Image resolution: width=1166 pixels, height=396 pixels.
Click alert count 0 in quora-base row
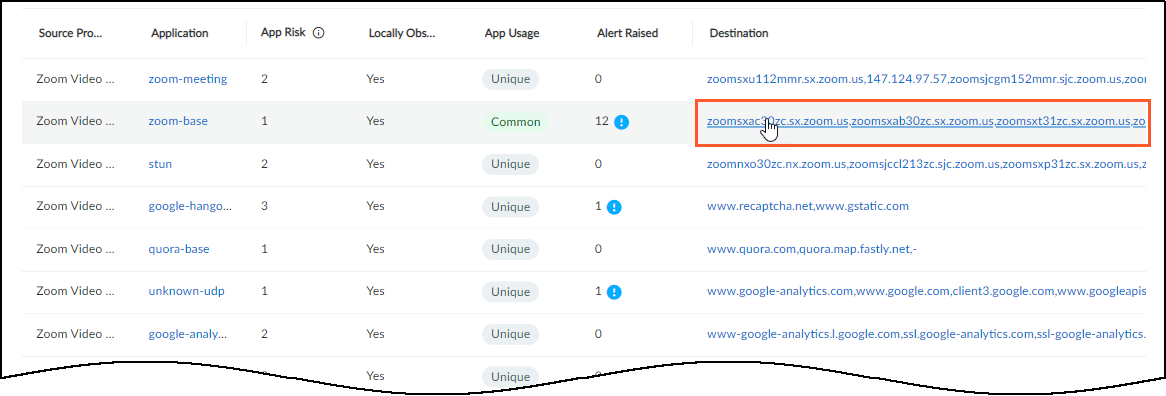pyautogui.click(x=599, y=250)
